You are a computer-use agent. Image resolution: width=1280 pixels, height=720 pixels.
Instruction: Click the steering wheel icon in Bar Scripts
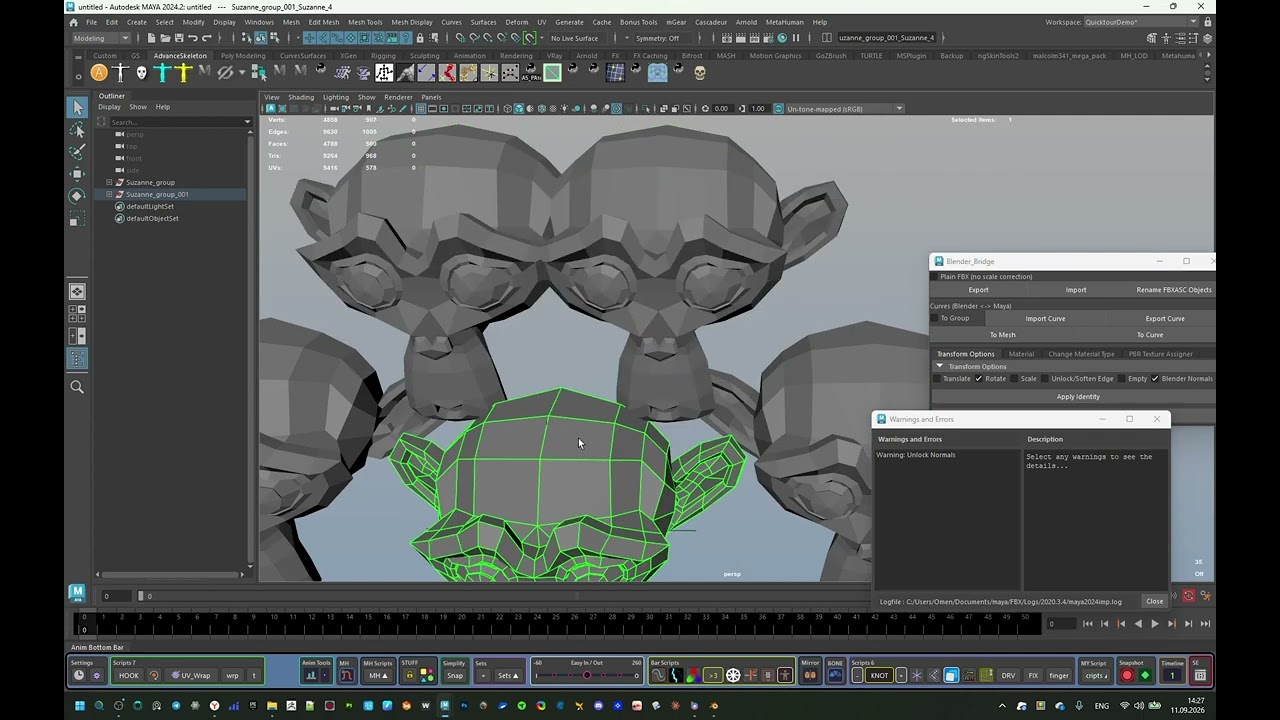(x=733, y=675)
